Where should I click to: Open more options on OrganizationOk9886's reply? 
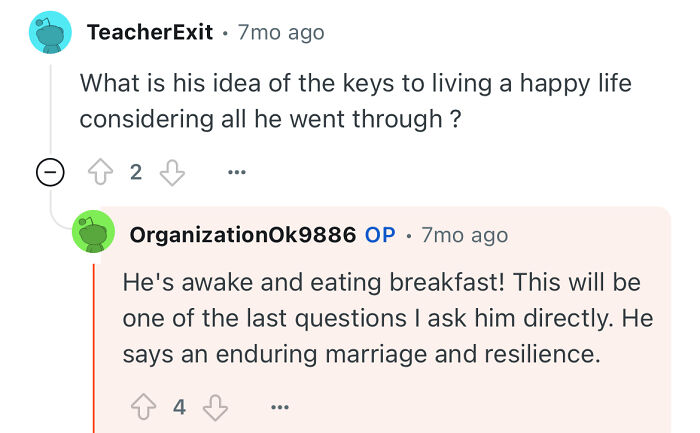279,406
